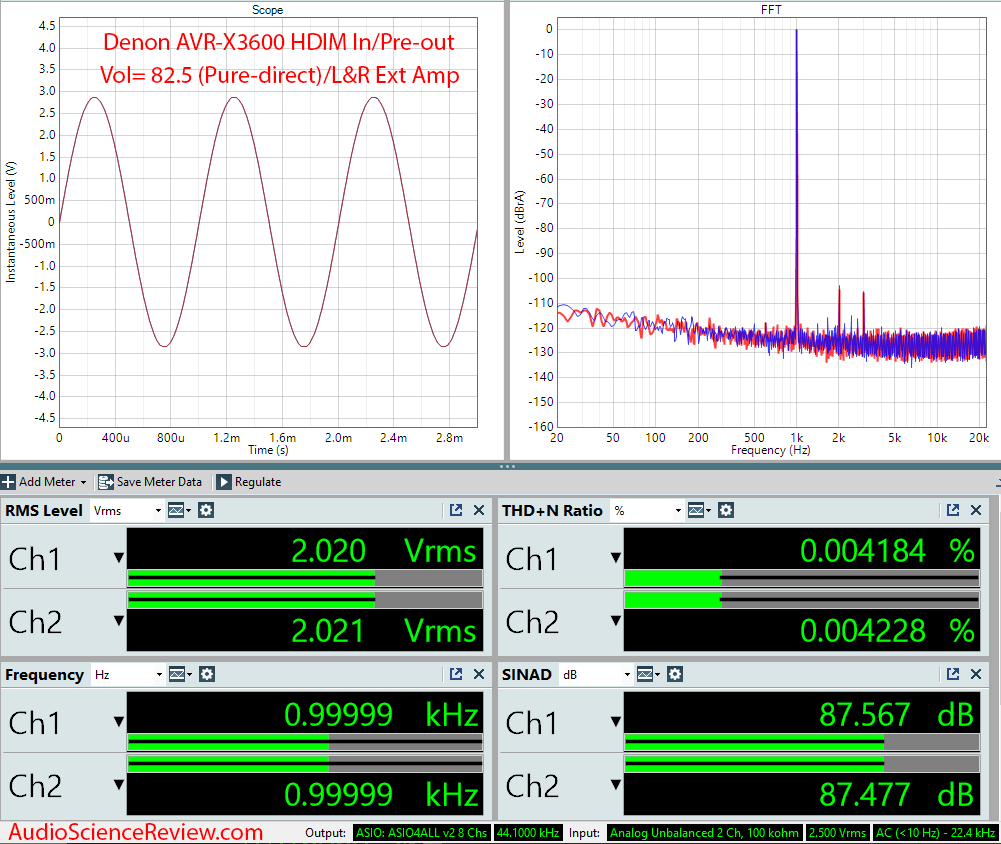1001x844 pixels.
Task: Expand the Frequency Ch2 arrow
Action: click(119, 784)
